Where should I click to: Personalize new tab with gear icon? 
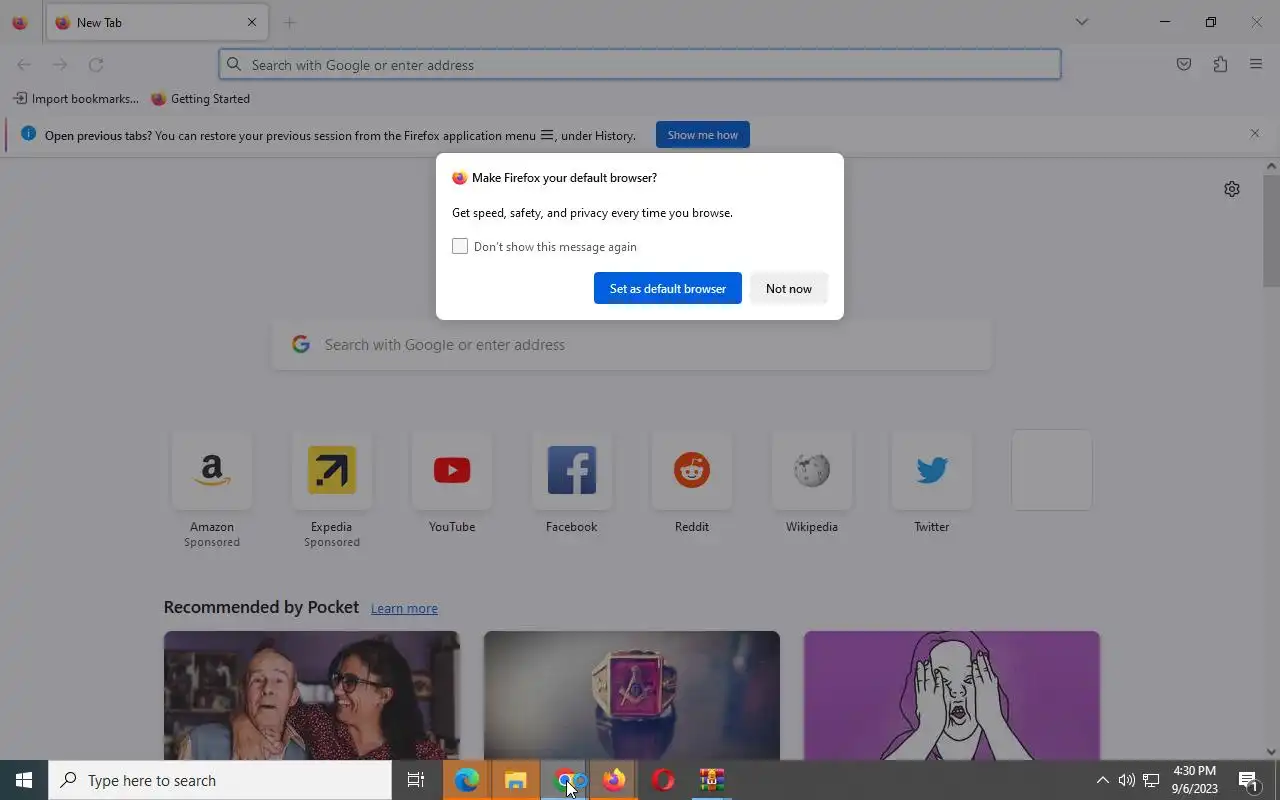1232,189
